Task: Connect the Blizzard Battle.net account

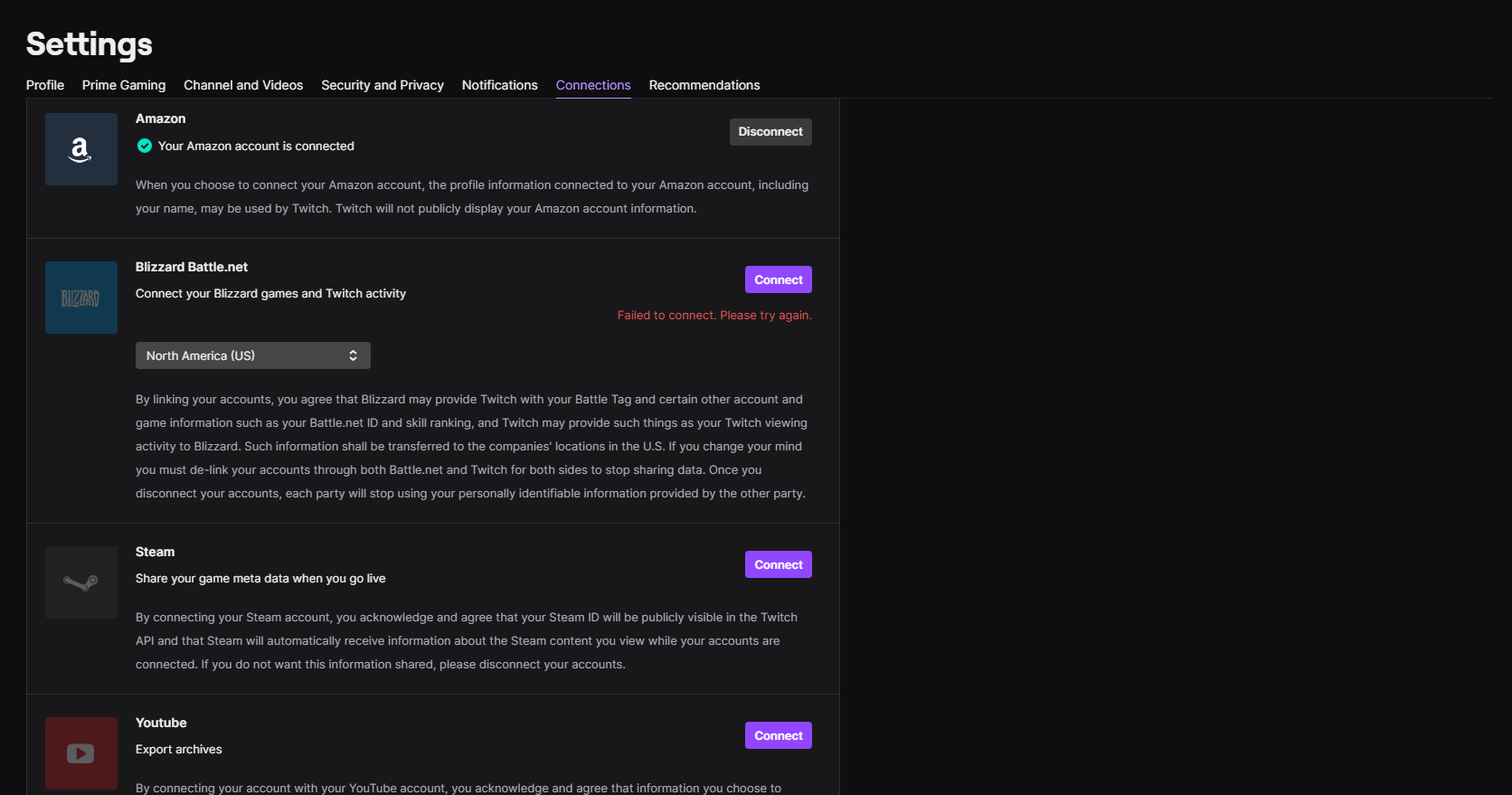Action: click(779, 279)
